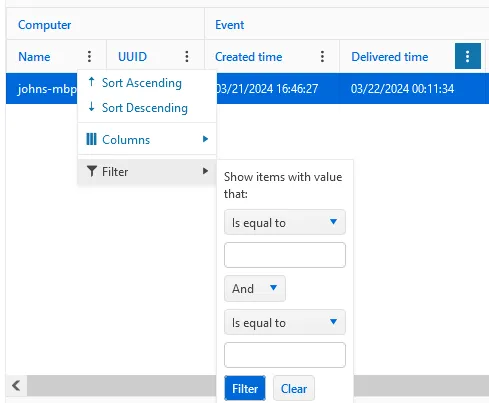Click the Computer group header
489x403 pixels.
pyautogui.click(x=44, y=25)
